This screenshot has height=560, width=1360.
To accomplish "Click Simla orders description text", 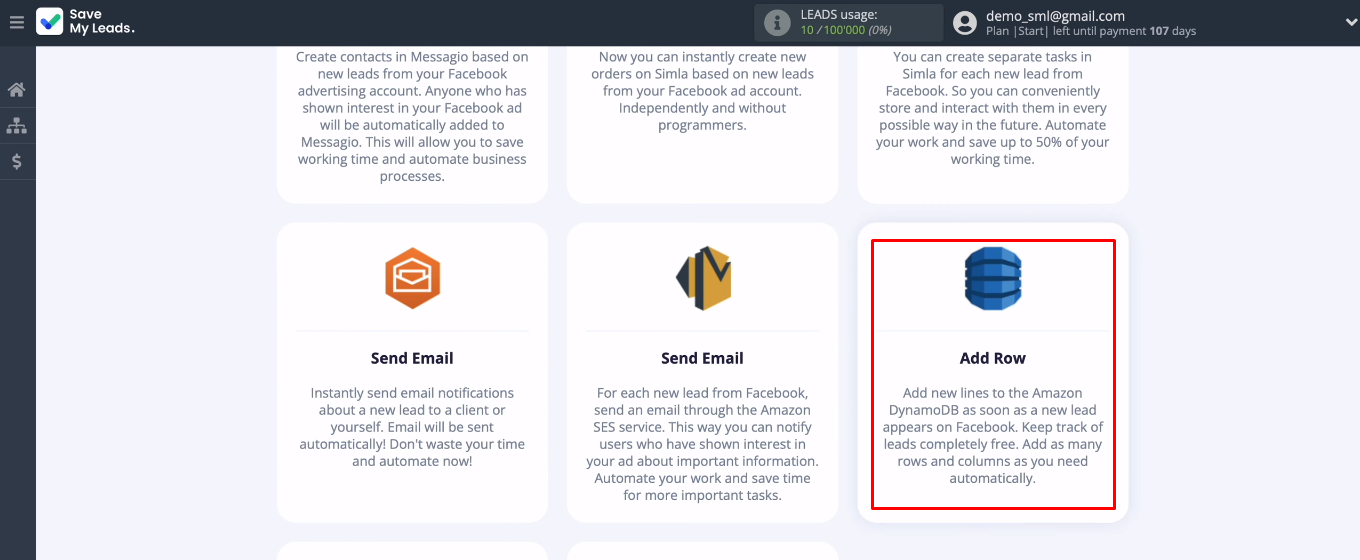I will (703, 91).
